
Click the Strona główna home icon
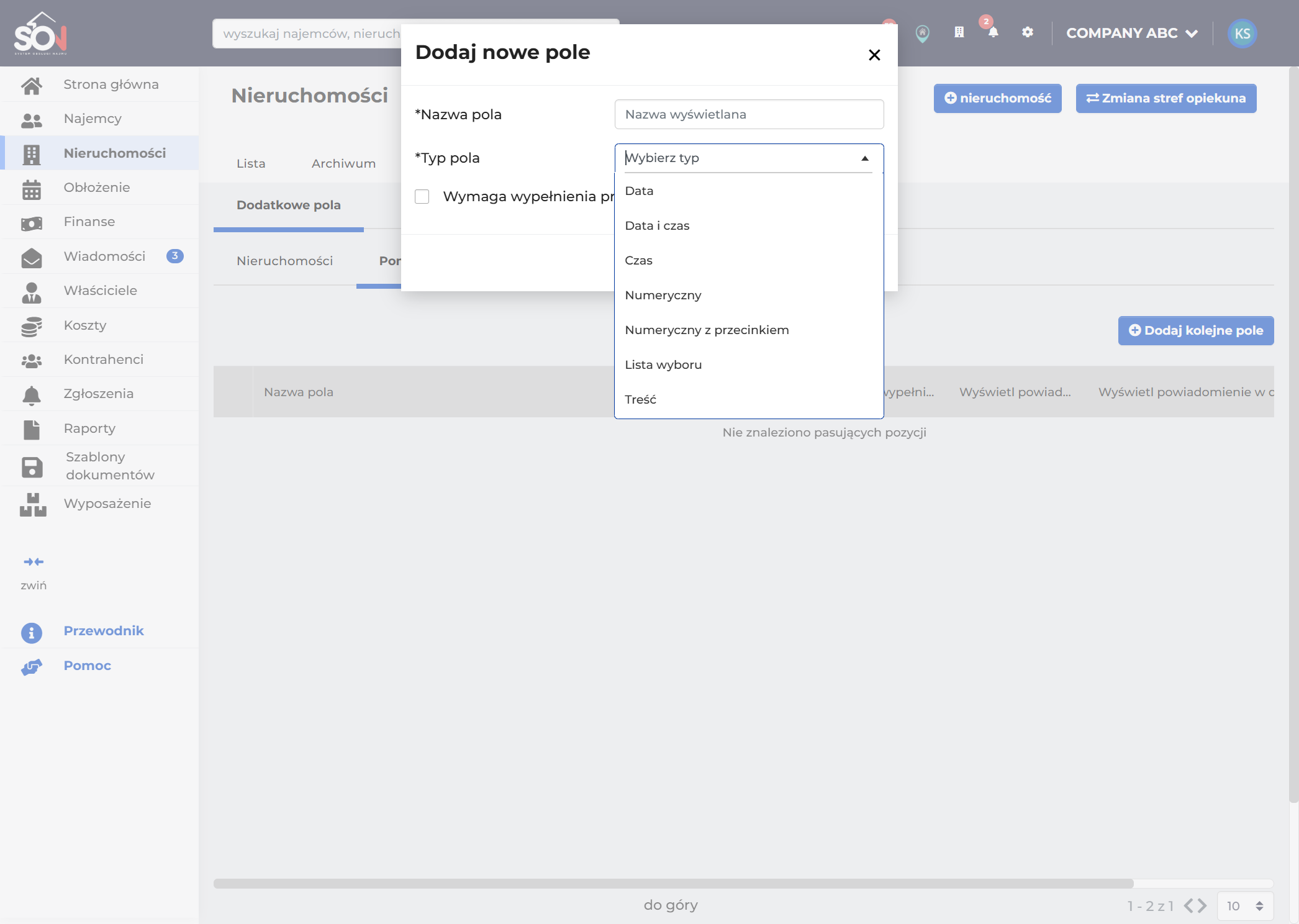tap(32, 85)
